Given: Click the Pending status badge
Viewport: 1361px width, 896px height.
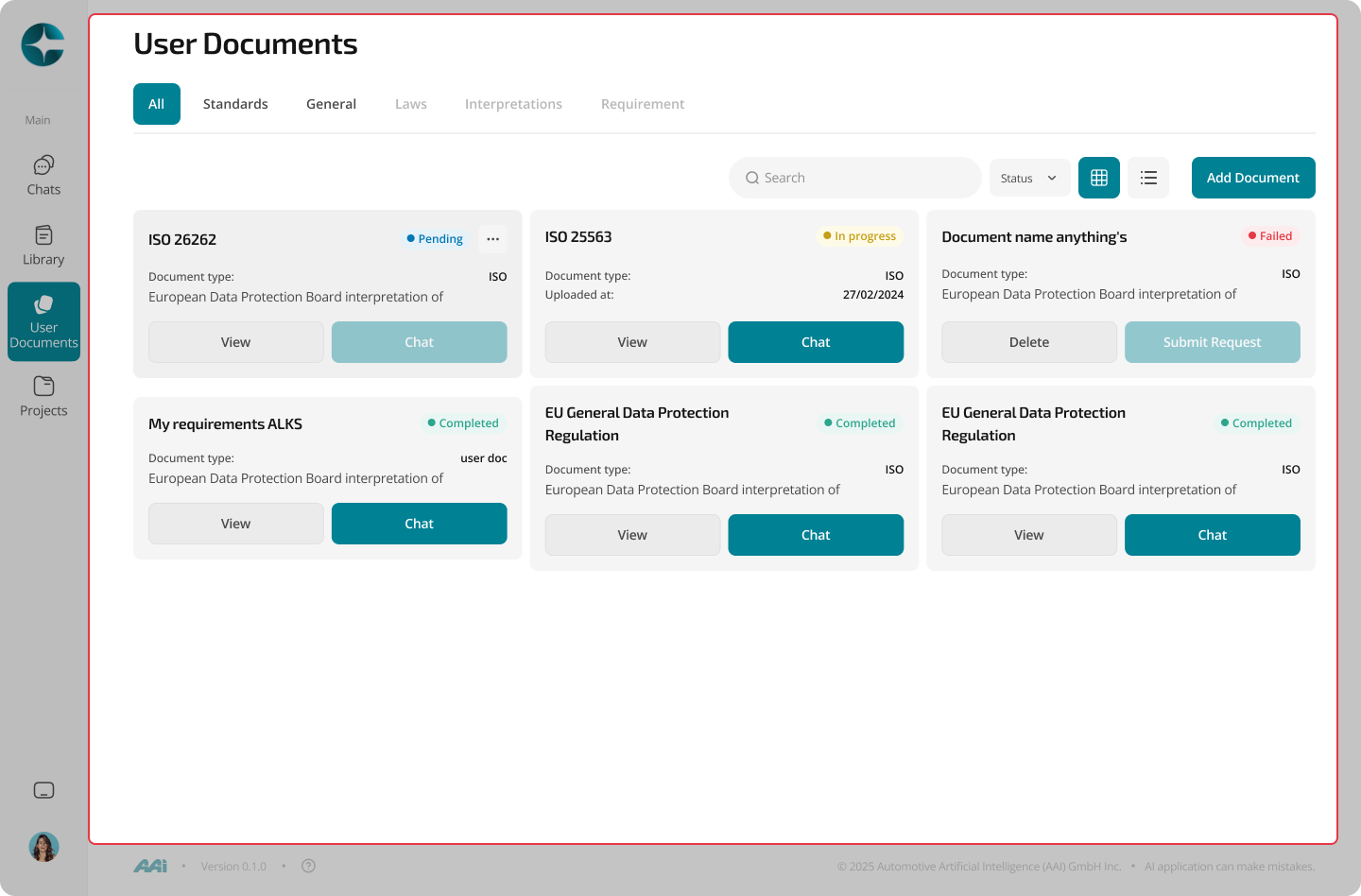Looking at the screenshot, I should (435, 239).
